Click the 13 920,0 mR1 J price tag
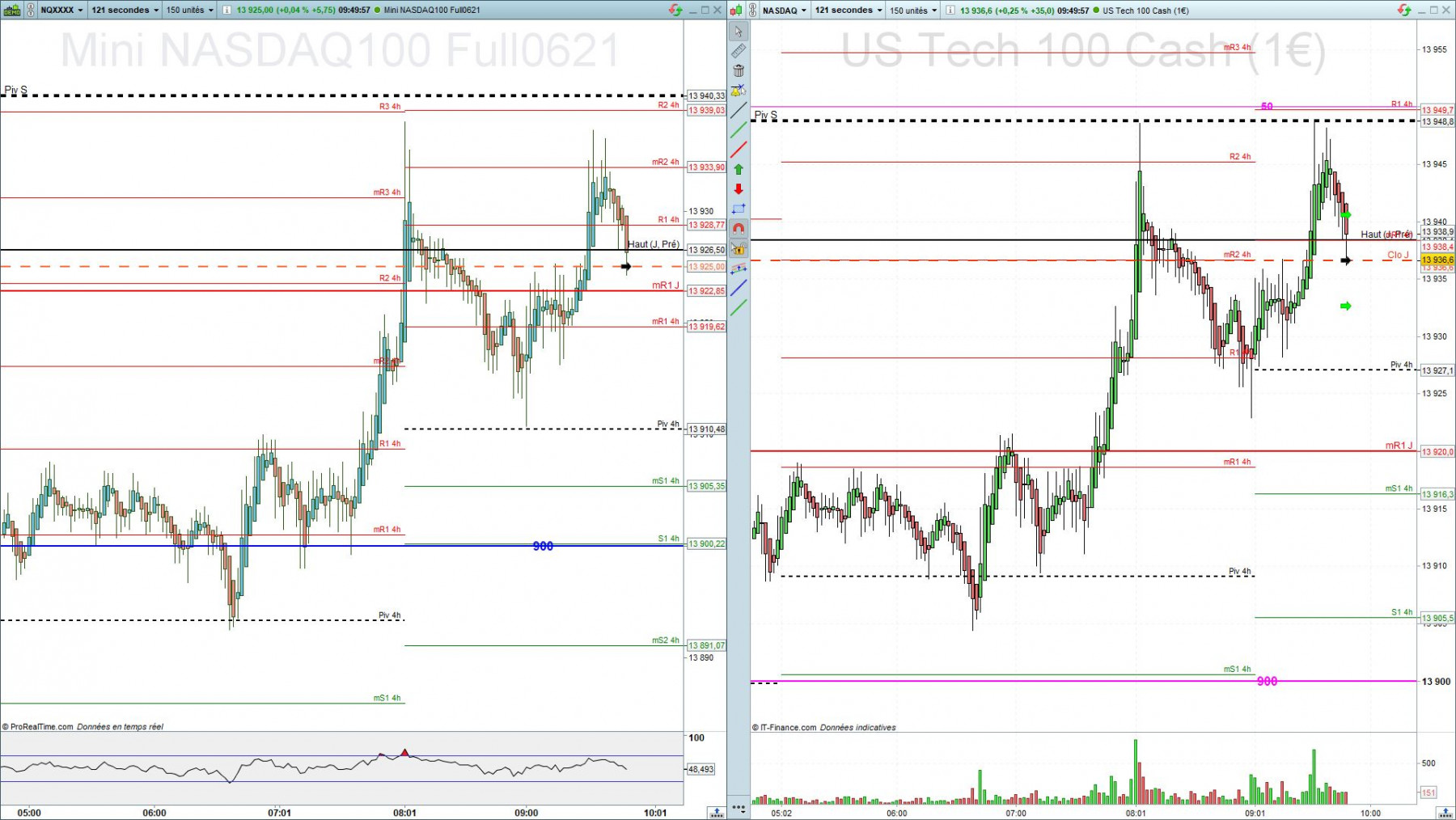Image resolution: width=1456 pixels, height=820 pixels. (1437, 452)
